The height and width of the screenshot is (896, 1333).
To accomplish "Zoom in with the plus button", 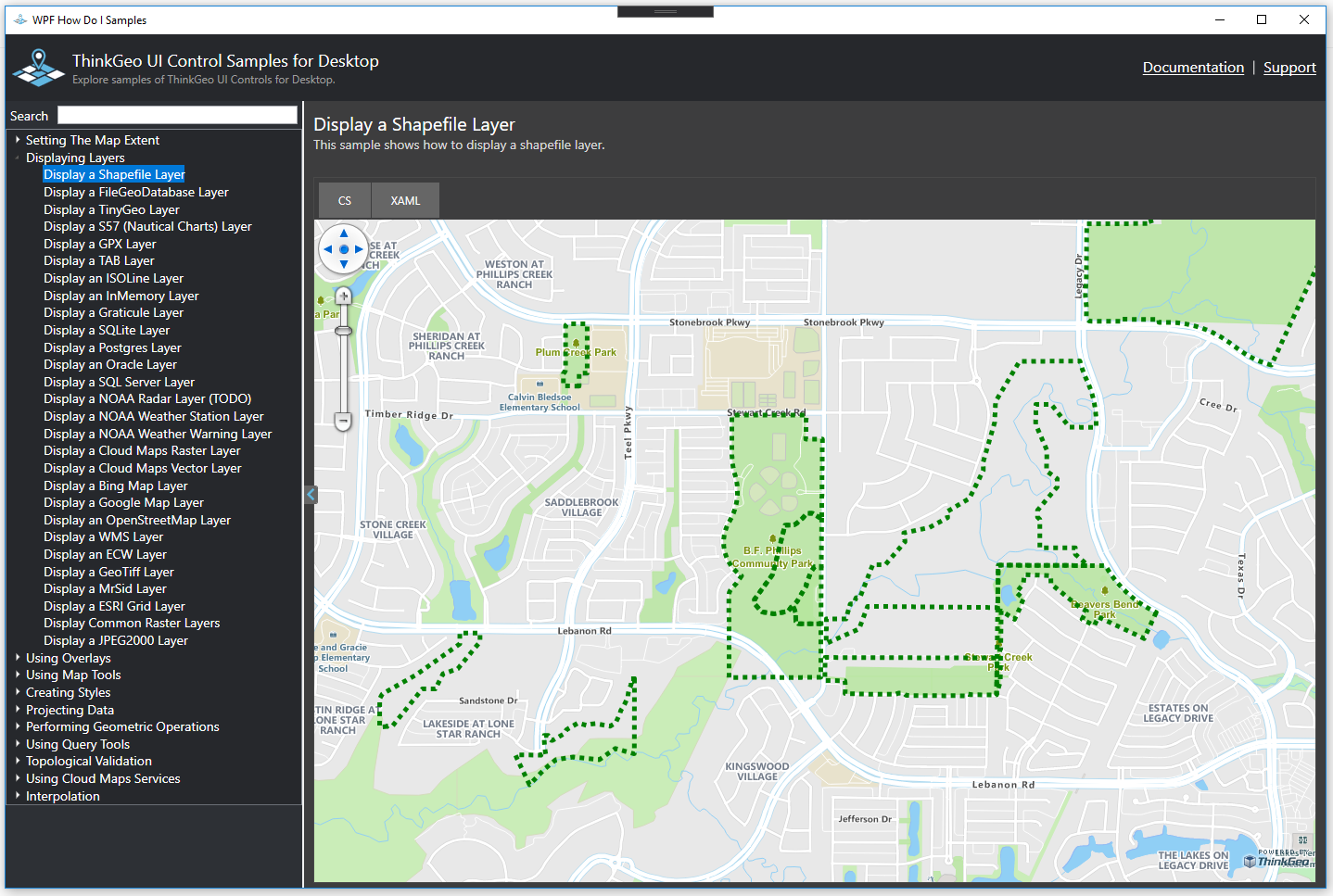I will coord(344,296).
